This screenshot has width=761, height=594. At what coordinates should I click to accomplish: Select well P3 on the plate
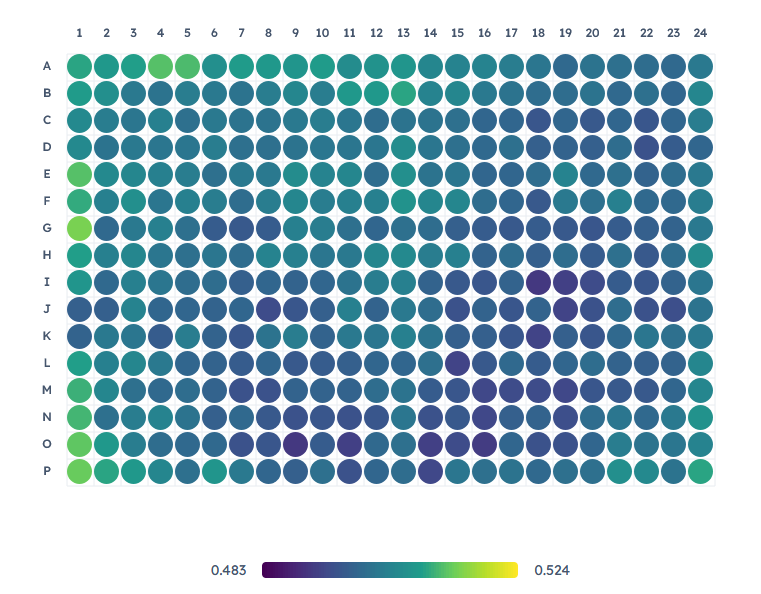(133, 471)
